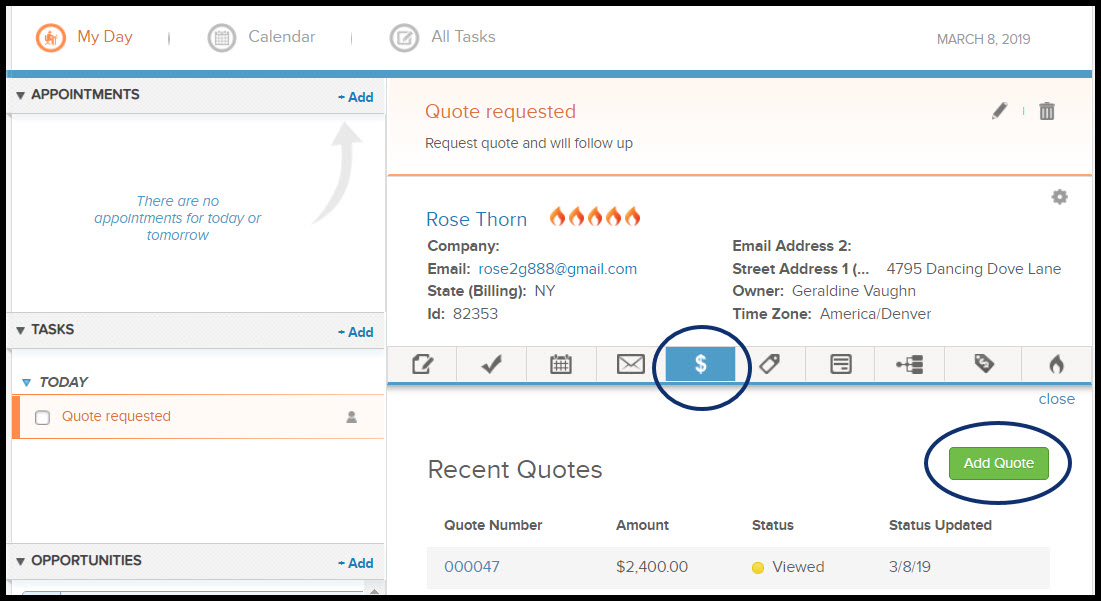
Task: Click the rose2g888@gmail.com email link
Action: click(x=558, y=269)
